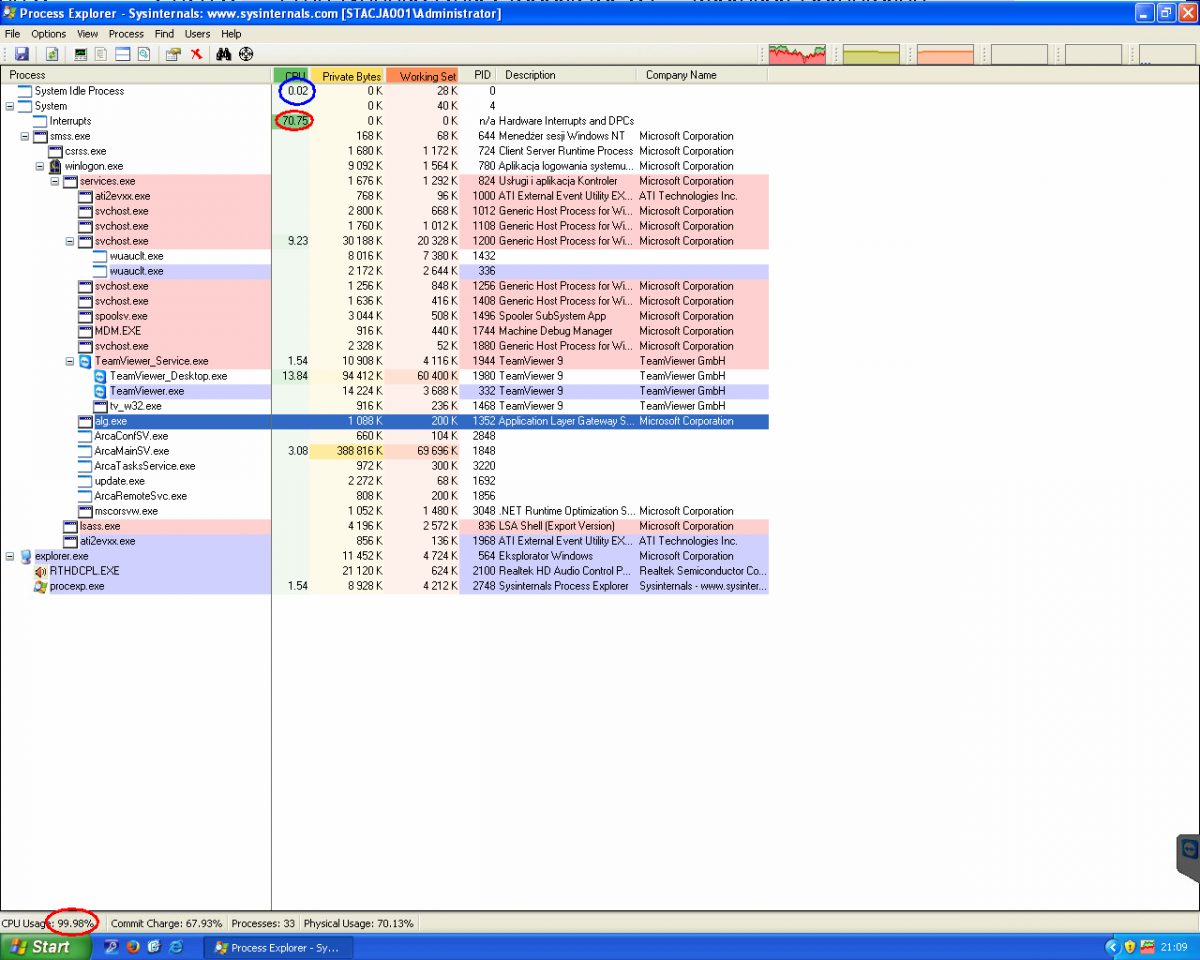
Task: Click the yellow commit history mini graph
Action: 871,54
